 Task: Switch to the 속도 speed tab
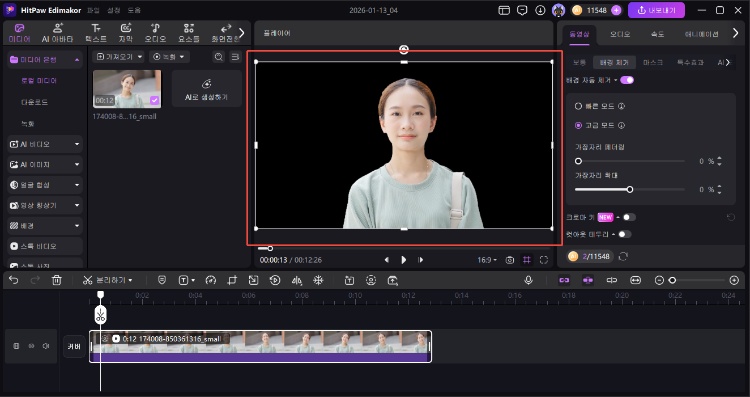(657, 34)
